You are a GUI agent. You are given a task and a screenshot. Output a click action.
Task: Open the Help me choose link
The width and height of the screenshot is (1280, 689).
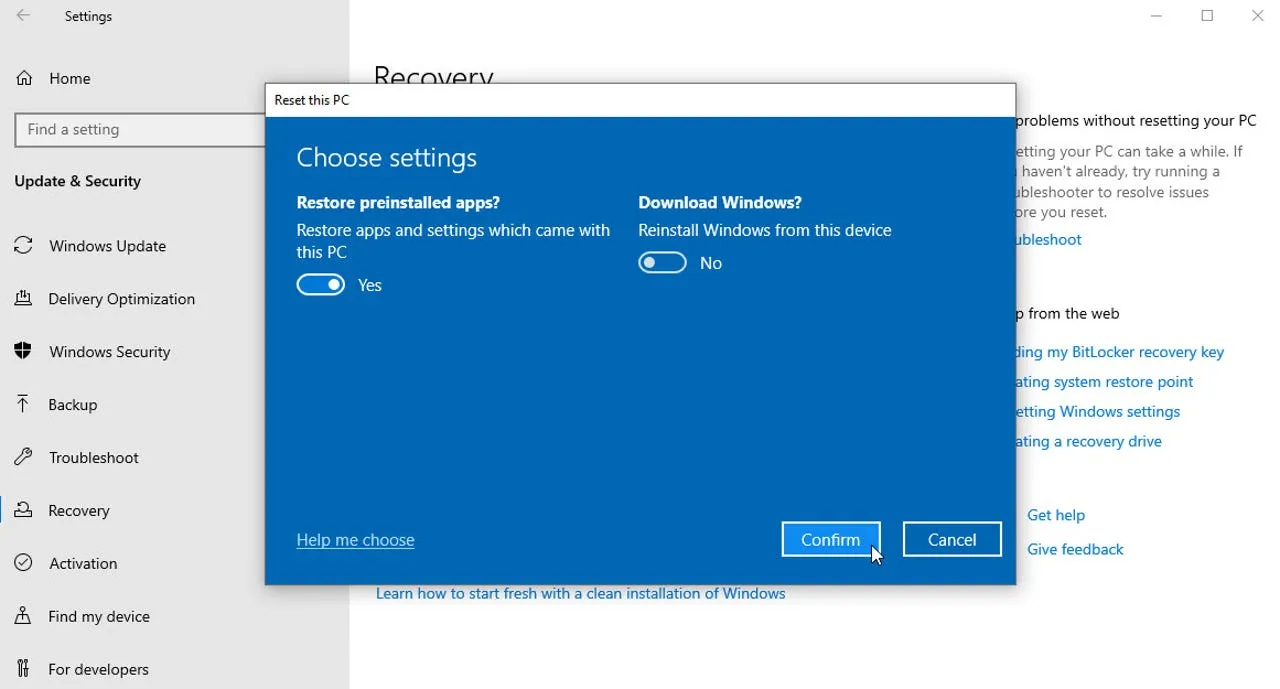point(355,540)
